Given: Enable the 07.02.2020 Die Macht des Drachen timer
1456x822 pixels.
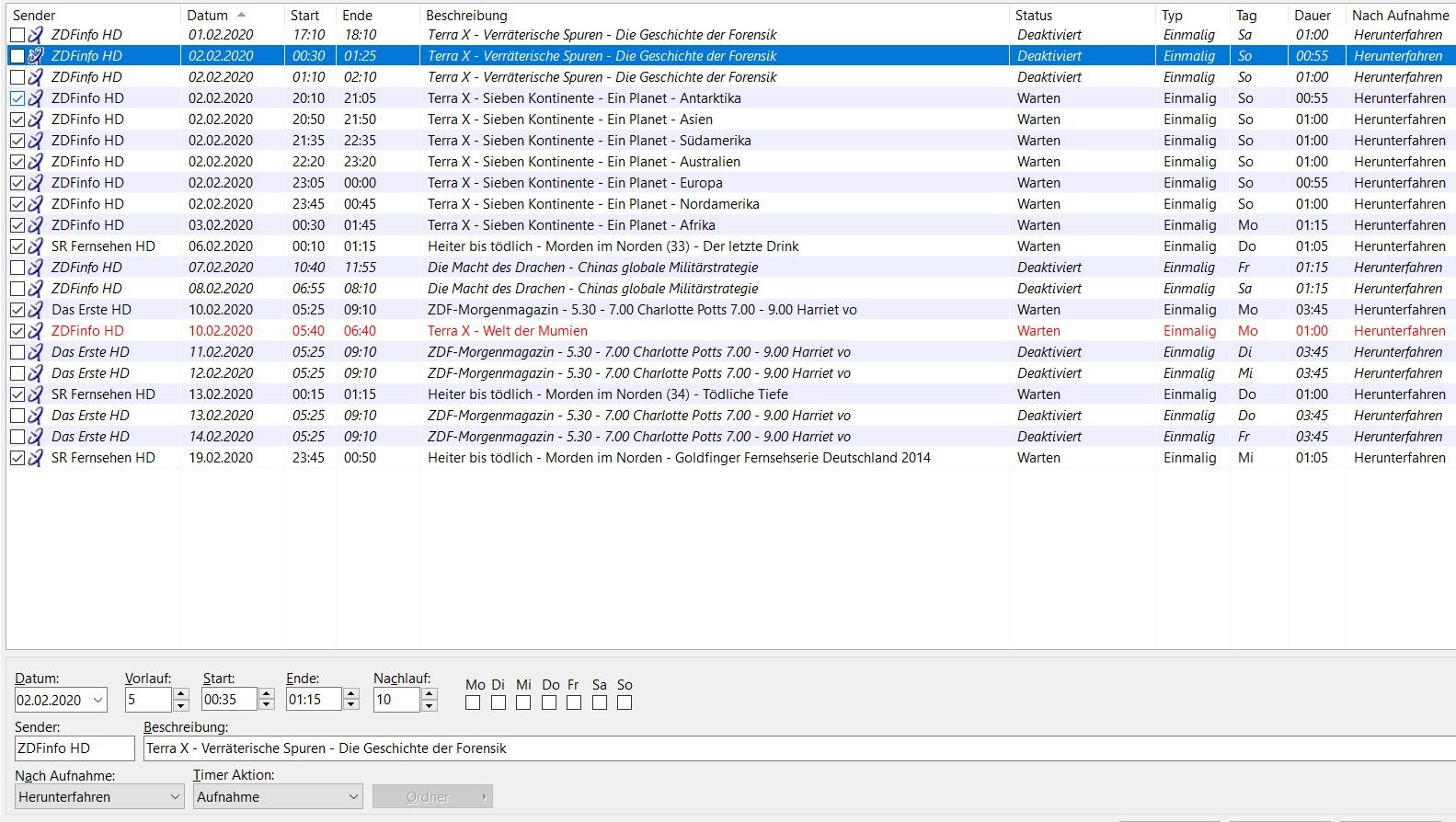Looking at the screenshot, I should (x=17, y=268).
